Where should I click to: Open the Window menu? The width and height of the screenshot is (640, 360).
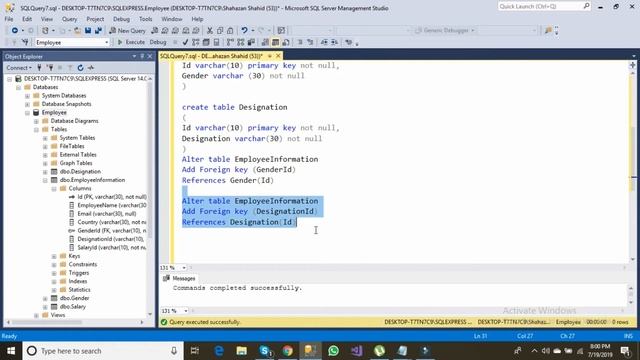[171, 19]
